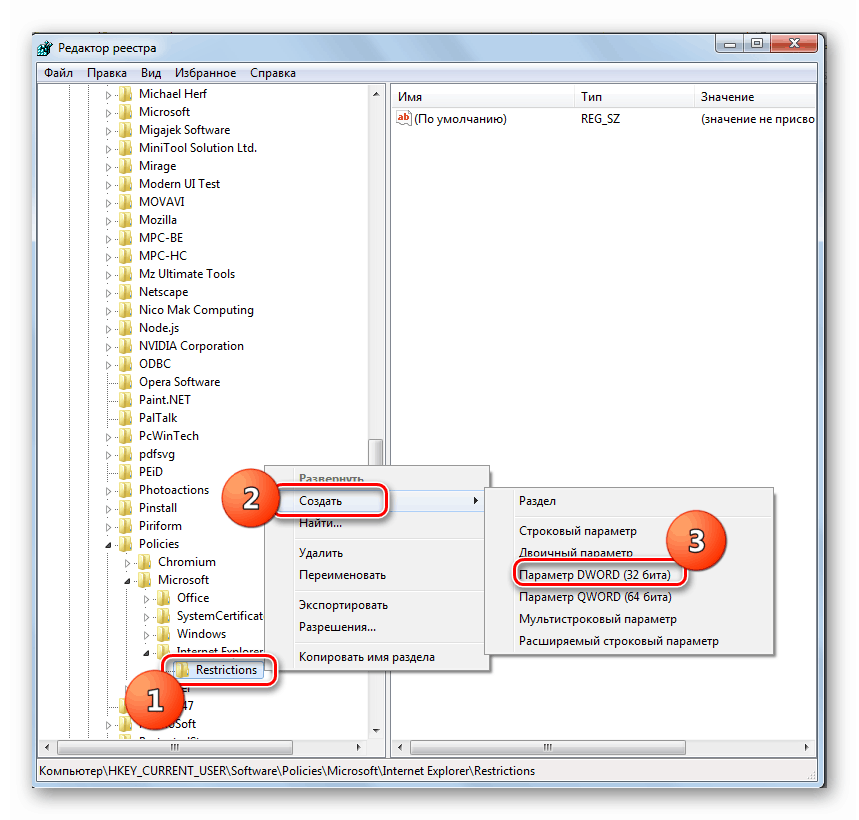Viewport: 859px width, 820px height.
Task: Select the Windows key under Policies
Action: (201, 634)
